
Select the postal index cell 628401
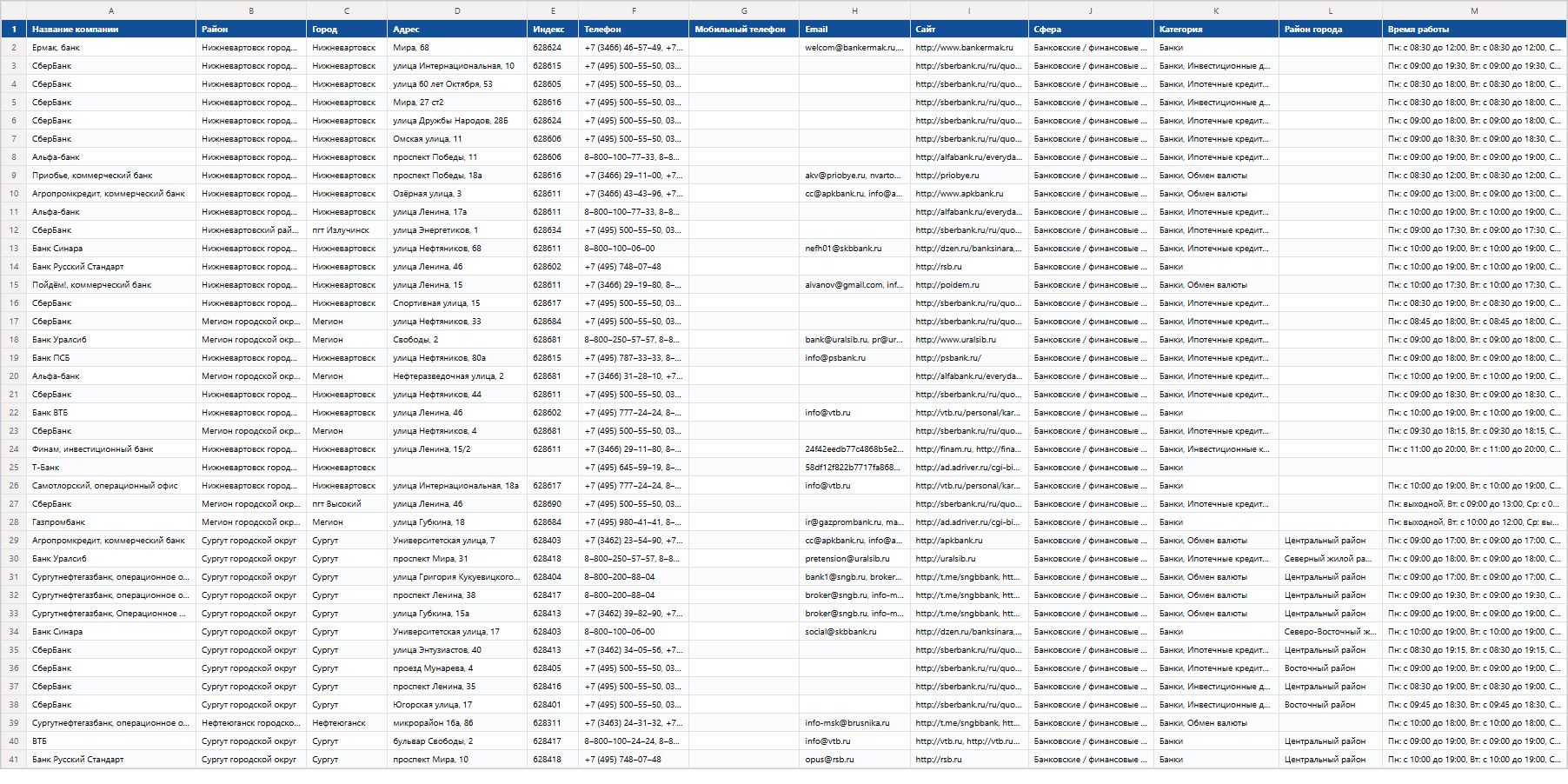coord(553,705)
